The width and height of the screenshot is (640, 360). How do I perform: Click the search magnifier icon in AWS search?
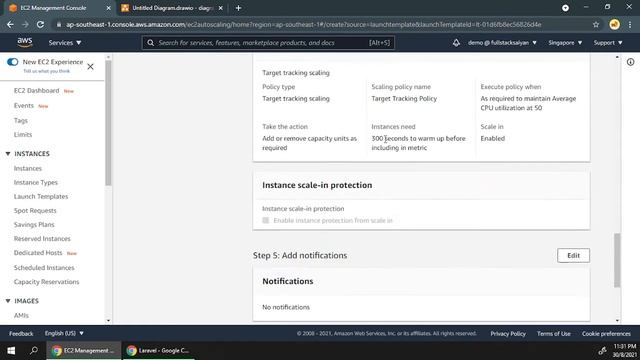[x=151, y=42]
